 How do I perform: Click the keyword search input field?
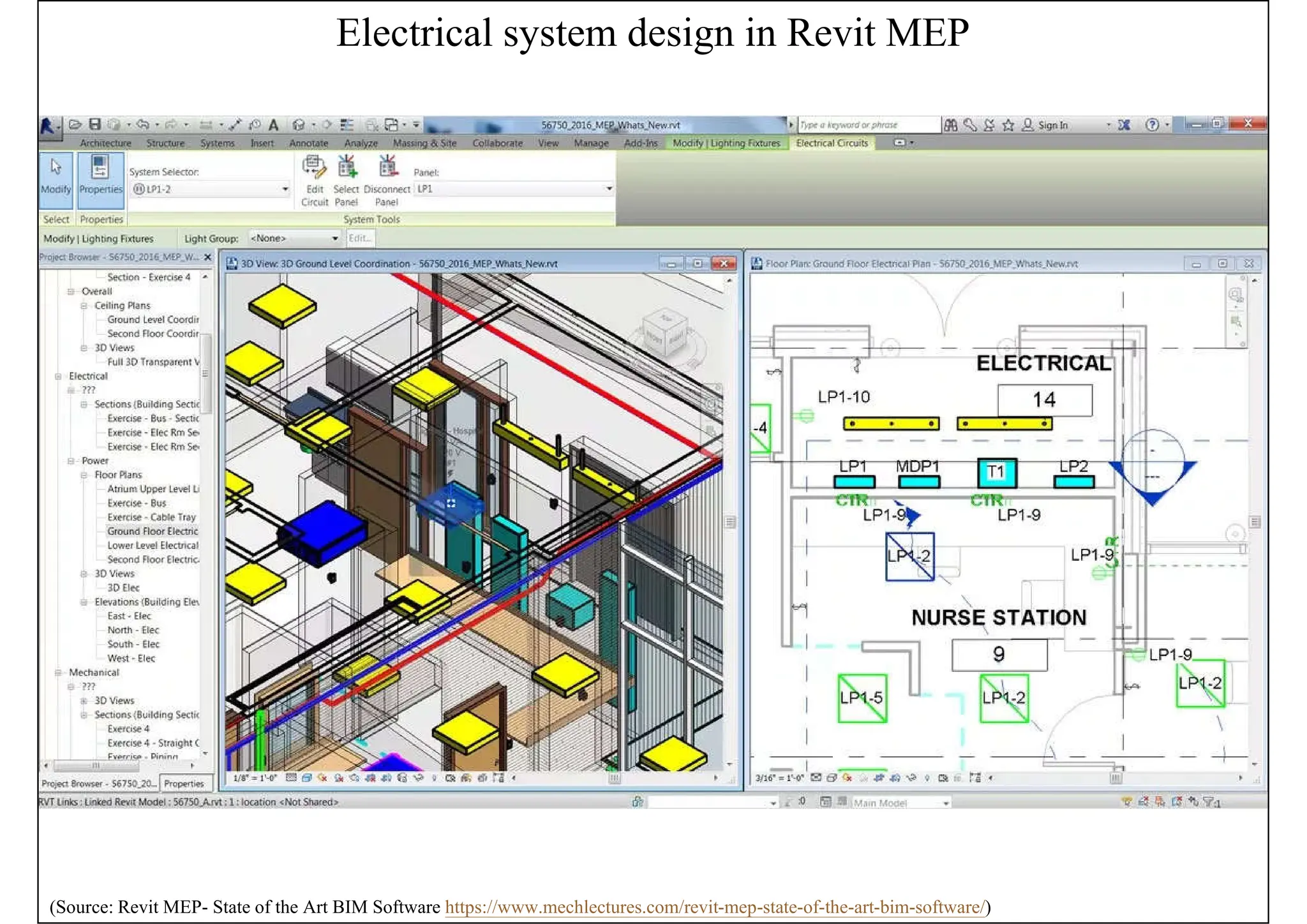click(x=867, y=125)
